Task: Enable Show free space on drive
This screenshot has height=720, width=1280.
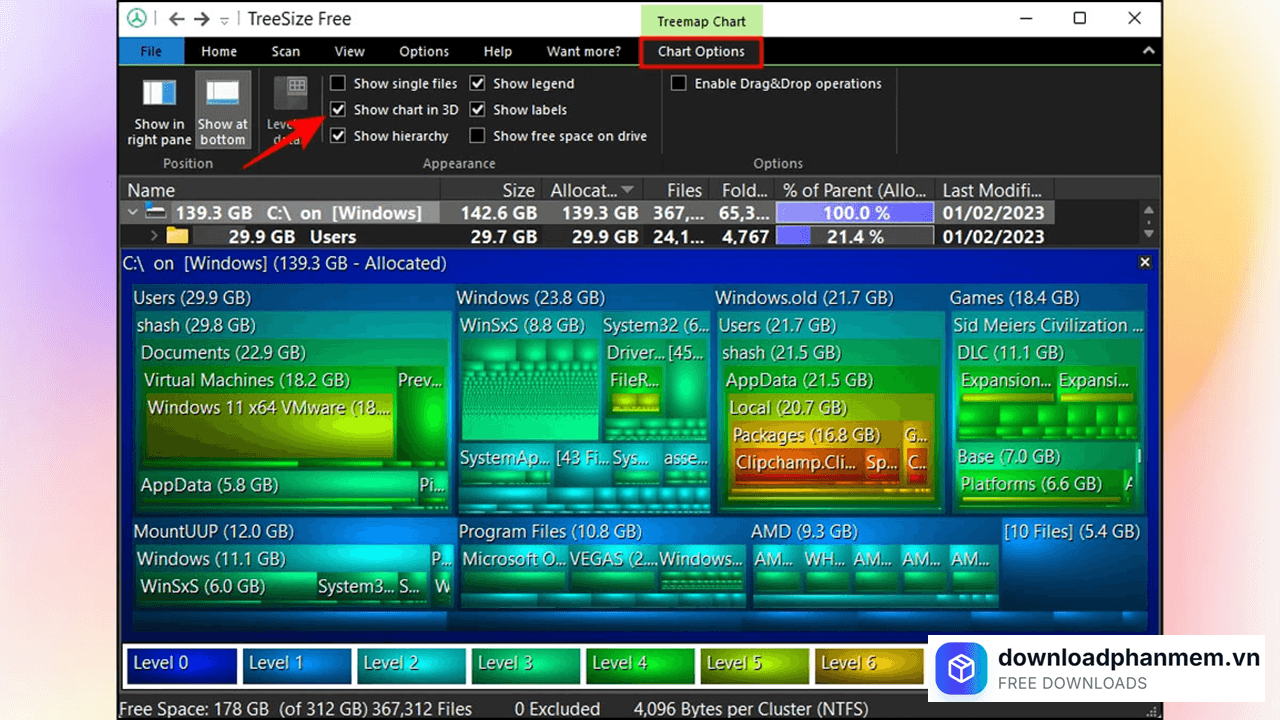Action: click(x=478, y=136)
